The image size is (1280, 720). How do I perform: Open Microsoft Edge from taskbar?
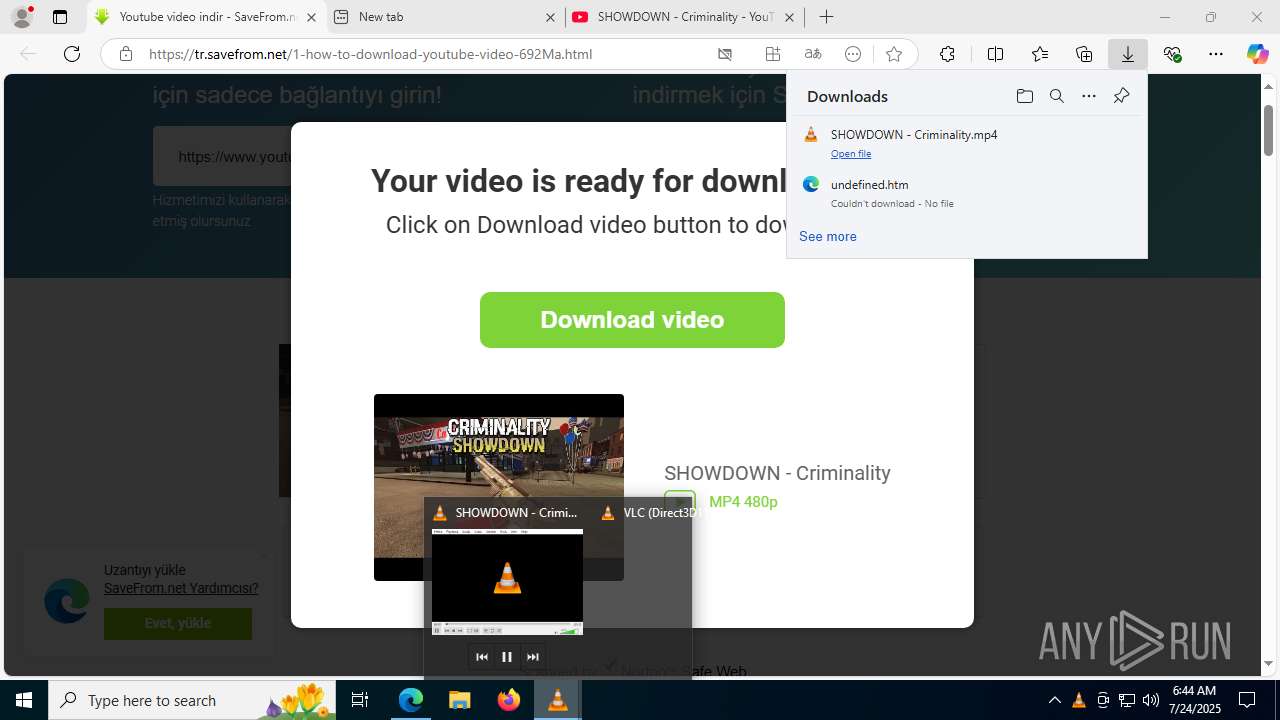pyautogui.click(x=411, y=700)
